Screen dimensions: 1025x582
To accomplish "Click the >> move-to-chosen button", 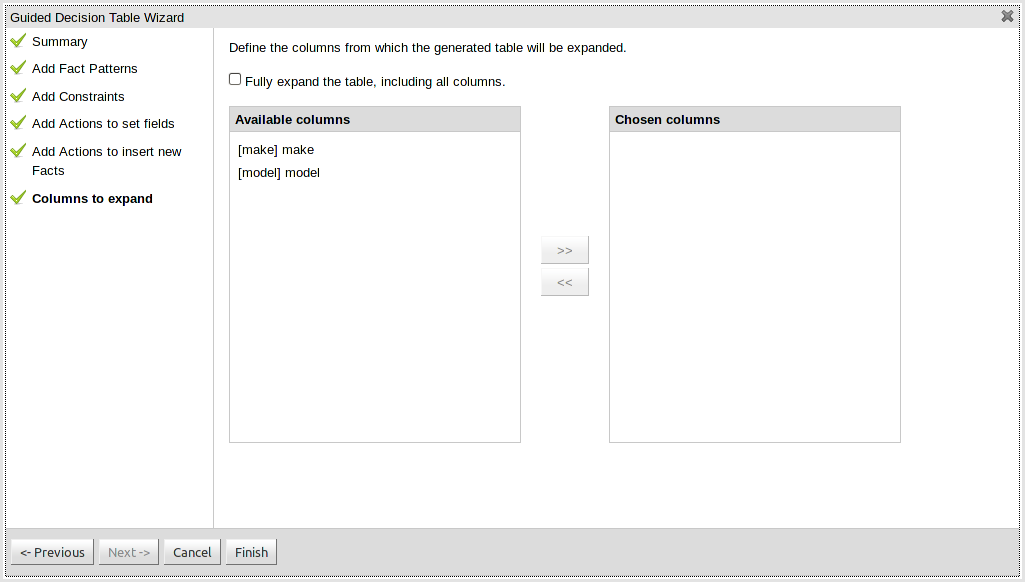I will click(565, 250).
